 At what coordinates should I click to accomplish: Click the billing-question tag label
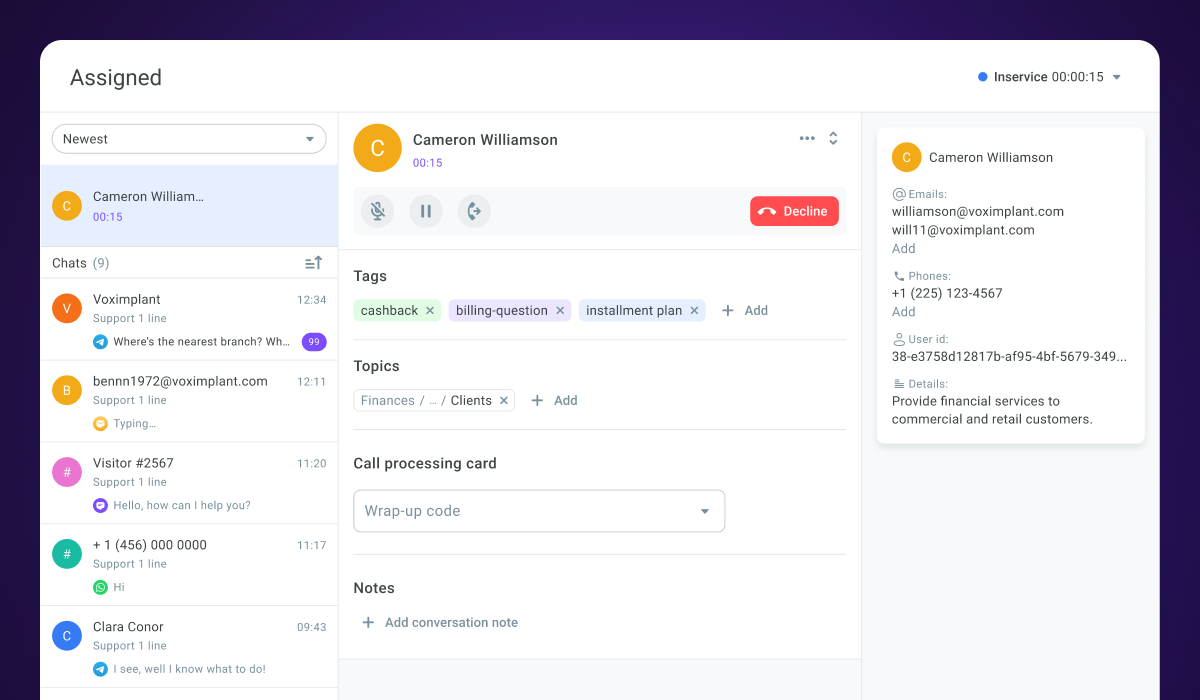(502, 311)
